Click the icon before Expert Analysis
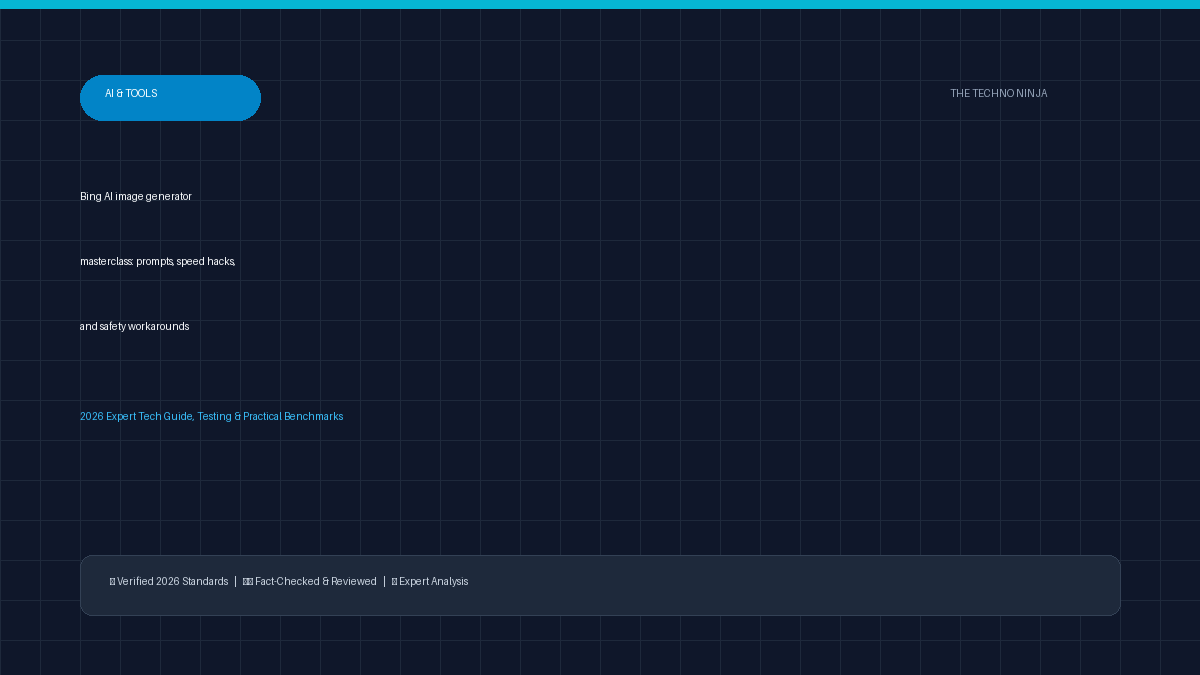Viewport: 1200px width, 675px height. (394, 582)
